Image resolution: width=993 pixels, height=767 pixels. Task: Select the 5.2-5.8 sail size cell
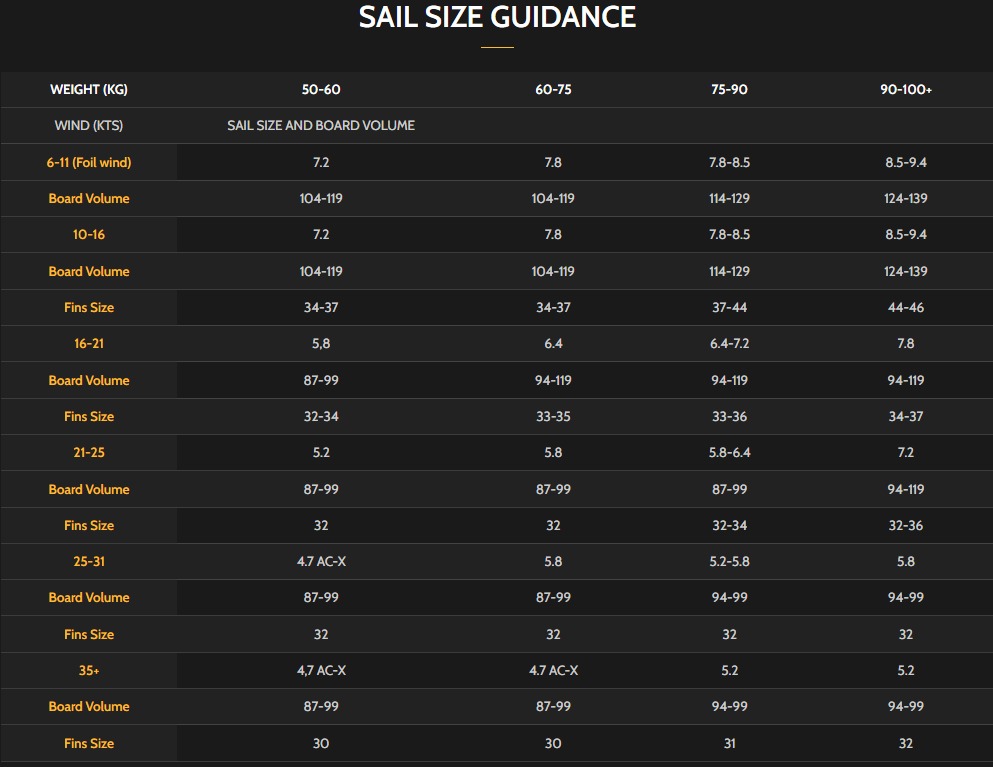tap(729, 562)
